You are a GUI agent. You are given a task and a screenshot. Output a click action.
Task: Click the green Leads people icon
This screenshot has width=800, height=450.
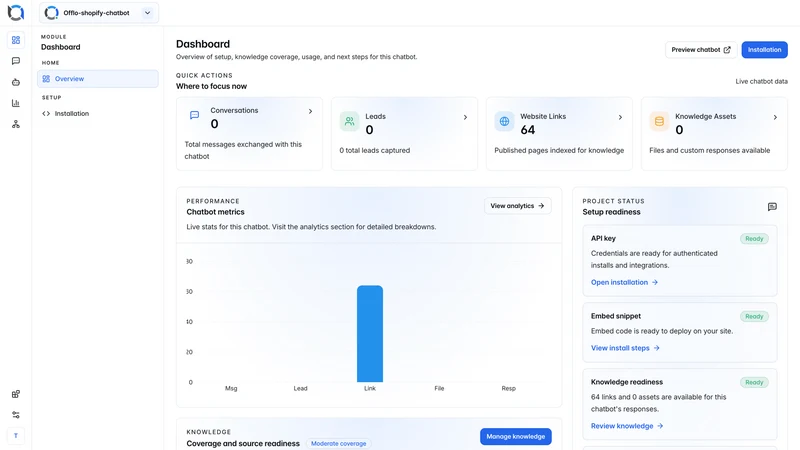click(349, 121)
